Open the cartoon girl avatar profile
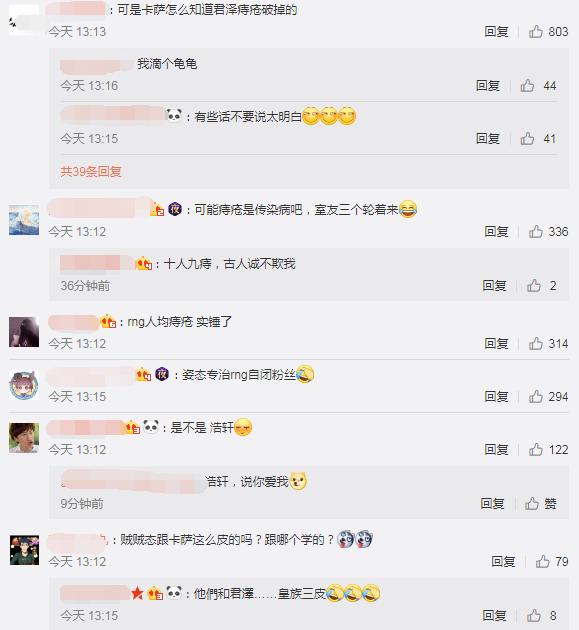This screenshot has width=579, height=630. click(24, 385)
